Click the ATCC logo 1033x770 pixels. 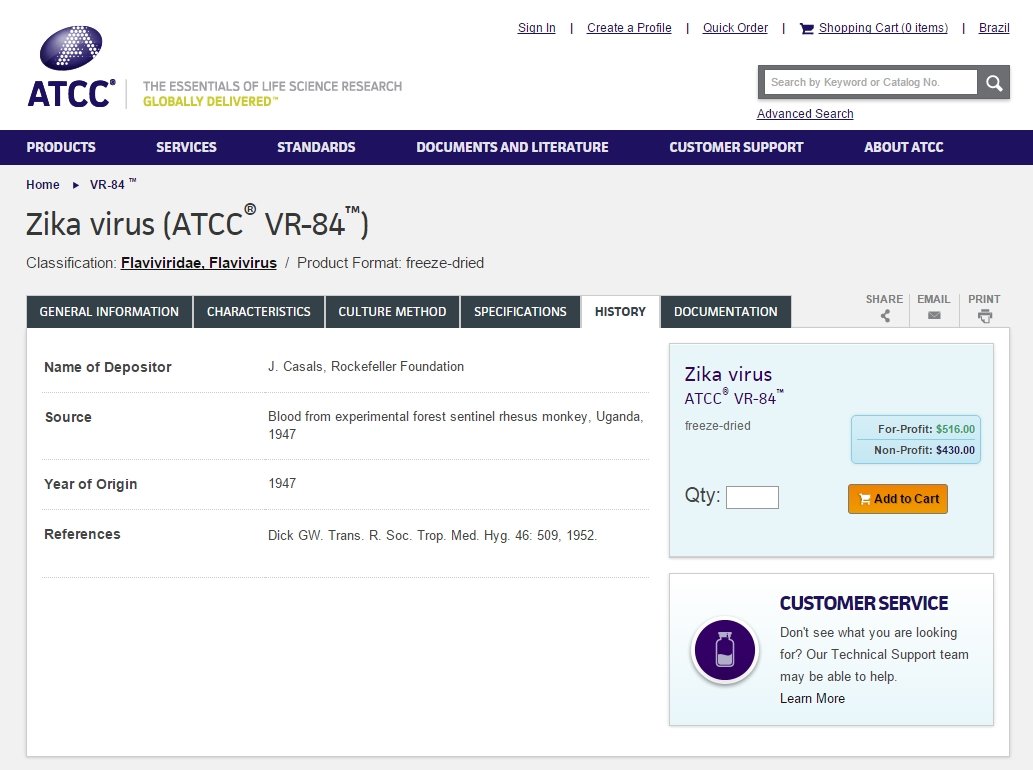tap(71, 67)
